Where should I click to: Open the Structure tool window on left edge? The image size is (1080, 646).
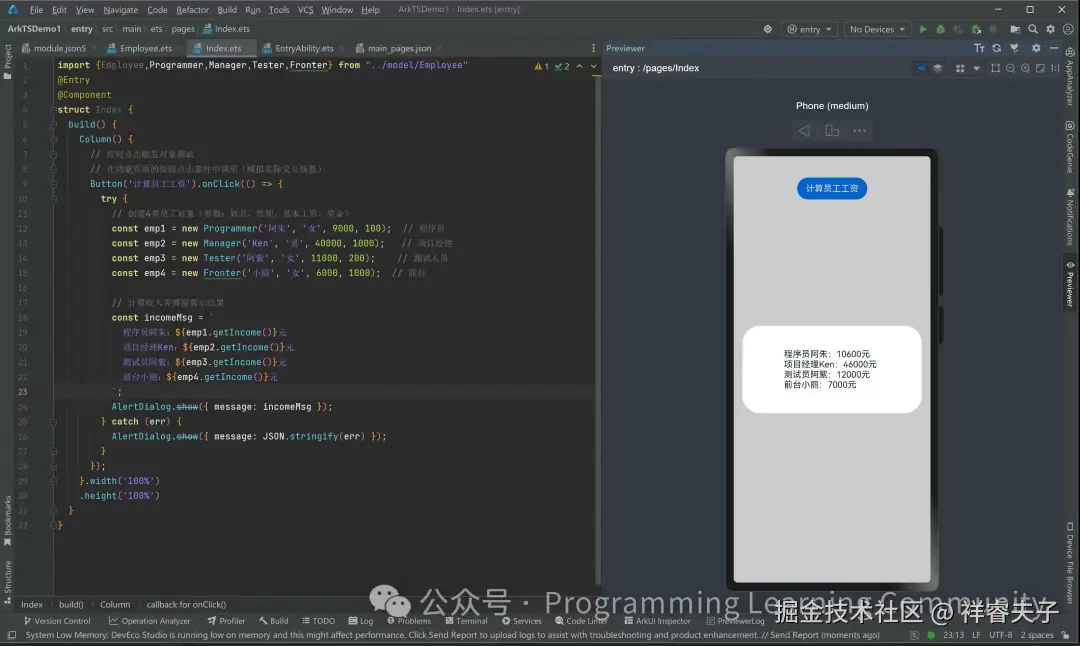(8, 582)
